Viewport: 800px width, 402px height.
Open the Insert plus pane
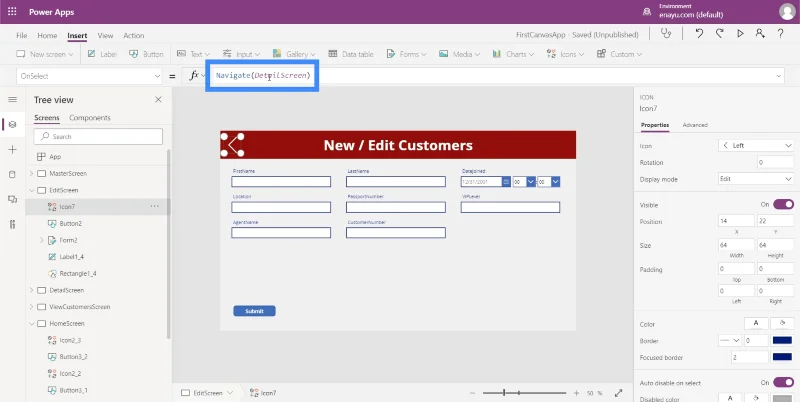pos(13,149)
